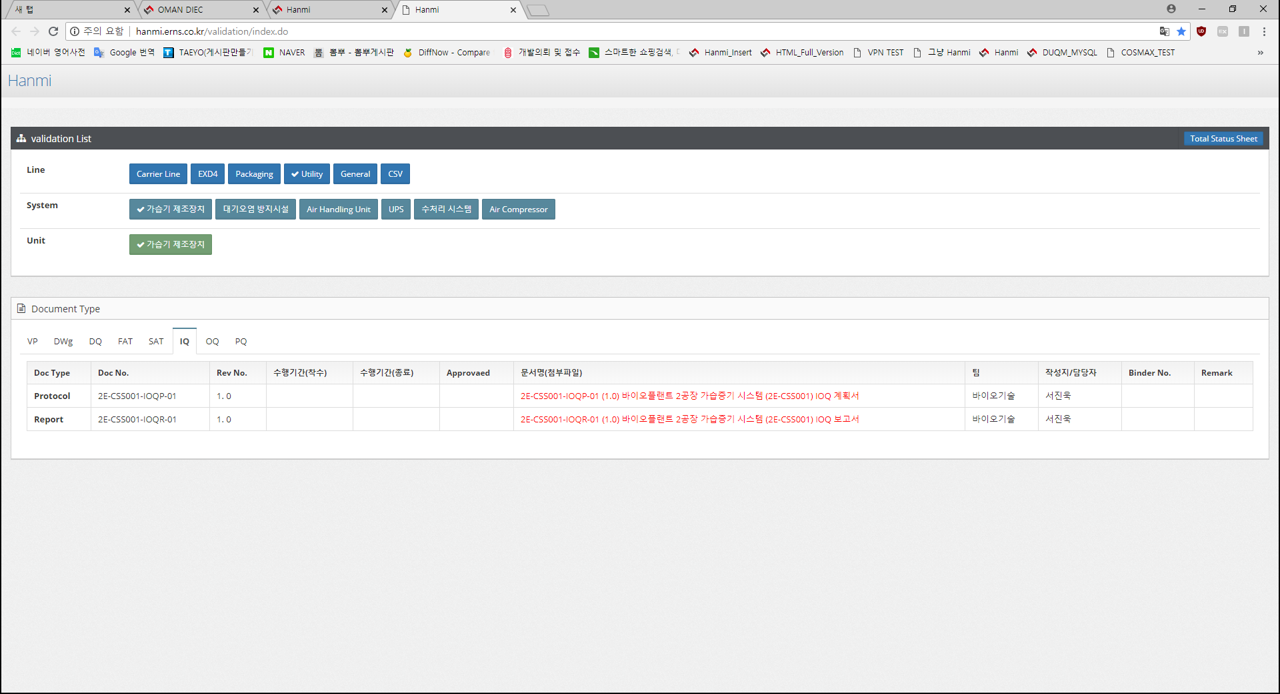Select the Air Handling Unit system button
This screenshot has width=1280, height=694.
coord(338,209)
